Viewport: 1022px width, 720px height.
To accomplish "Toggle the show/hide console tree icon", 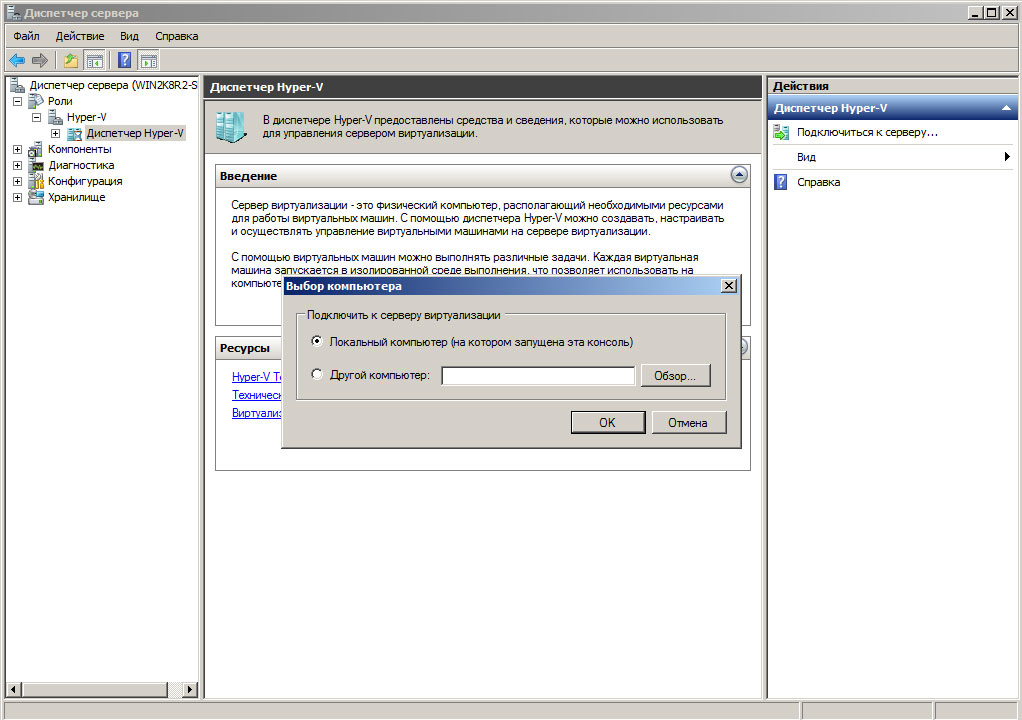I will point(95,61).
